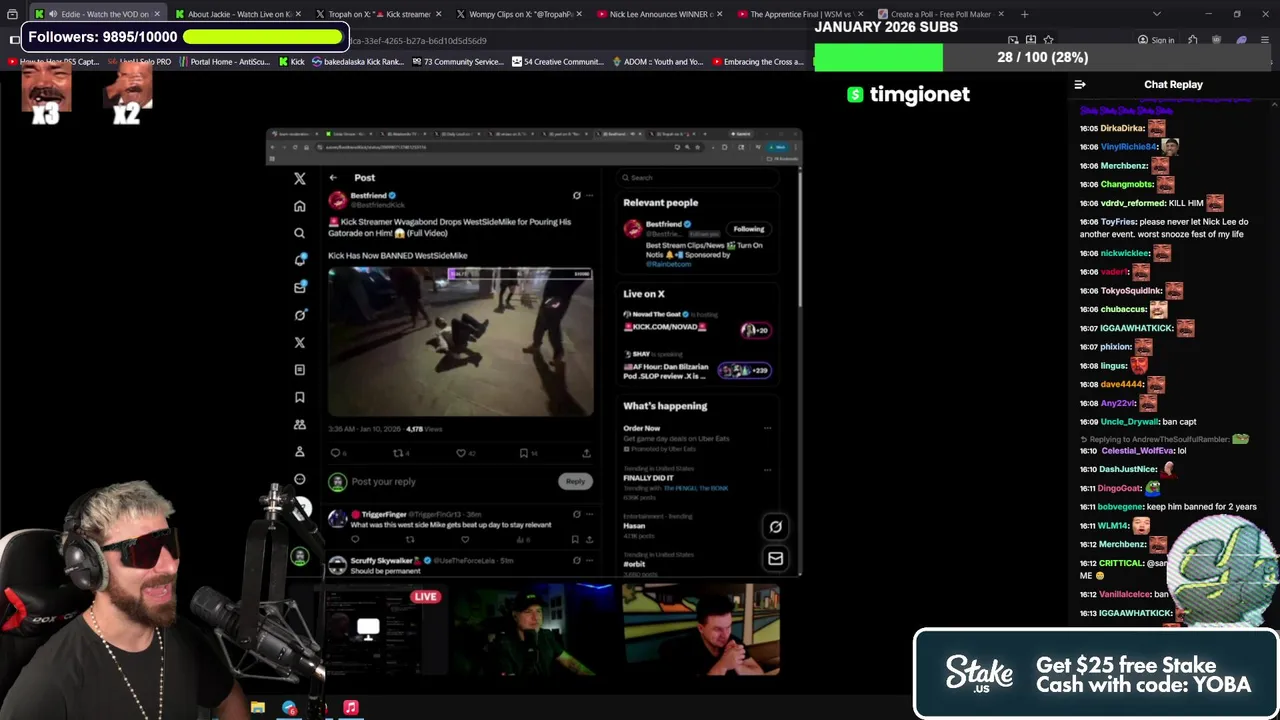Share the Bestfriend post
The height and width of the screenshot is (720, 1280).
coord(586,453)
